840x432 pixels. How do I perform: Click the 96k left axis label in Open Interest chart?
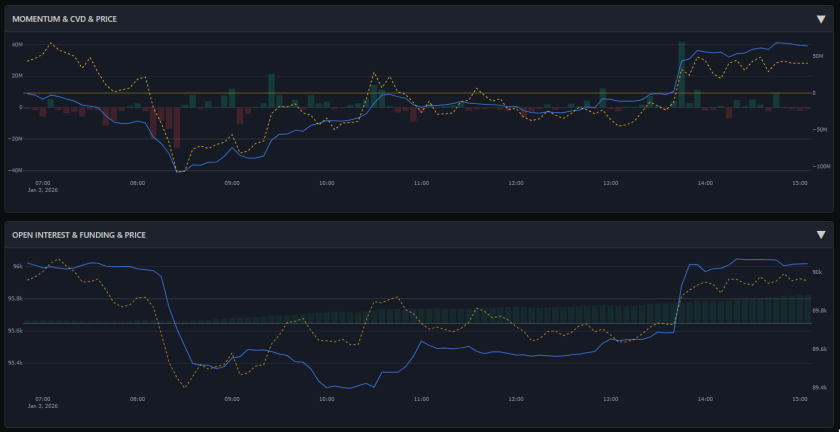(x=17, y=266)
